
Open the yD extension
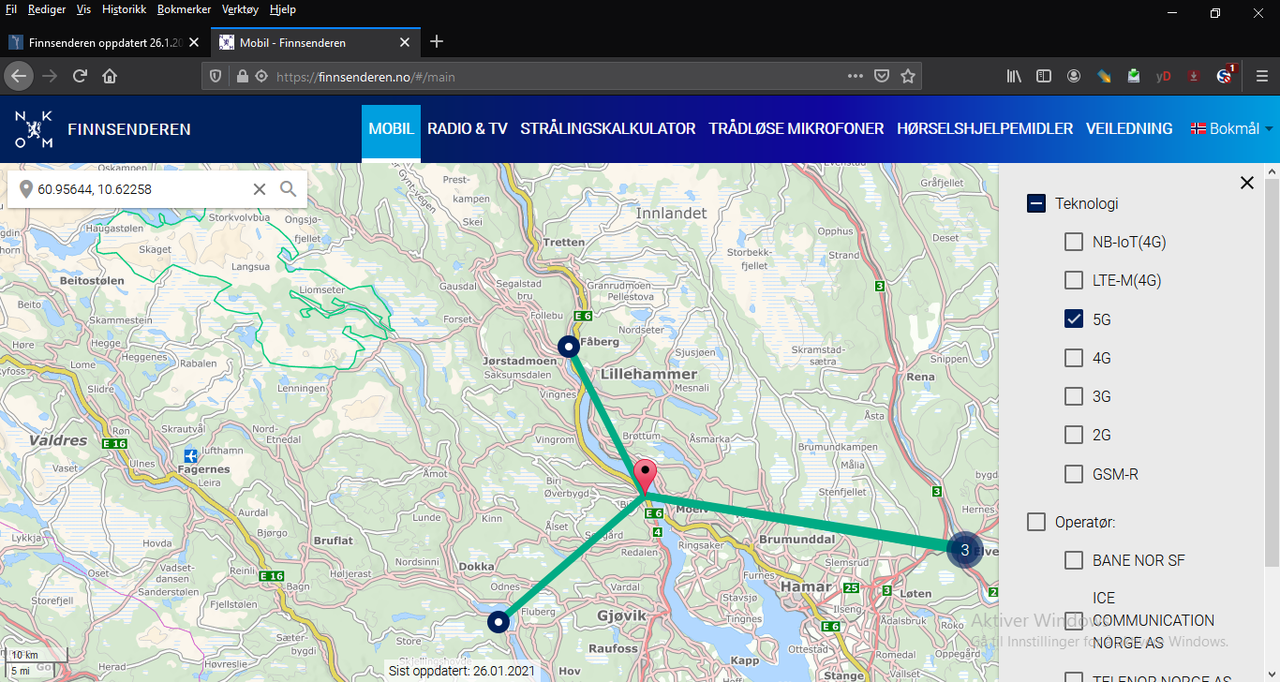click(1163, 76)
